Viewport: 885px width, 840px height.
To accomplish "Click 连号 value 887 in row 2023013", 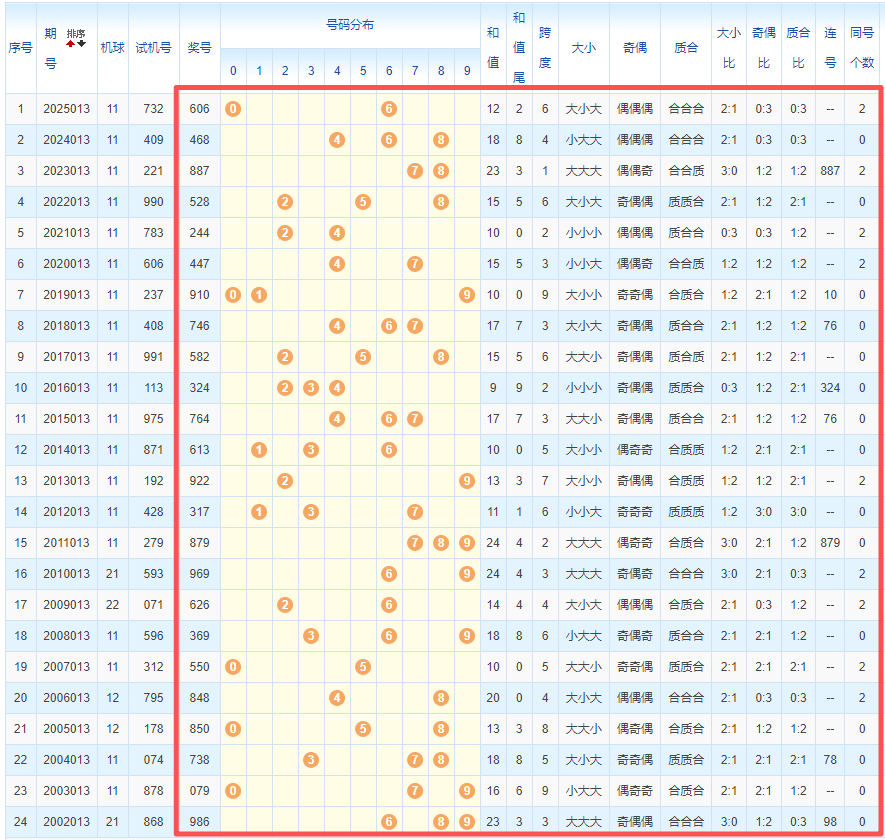I will pos(829,171).
